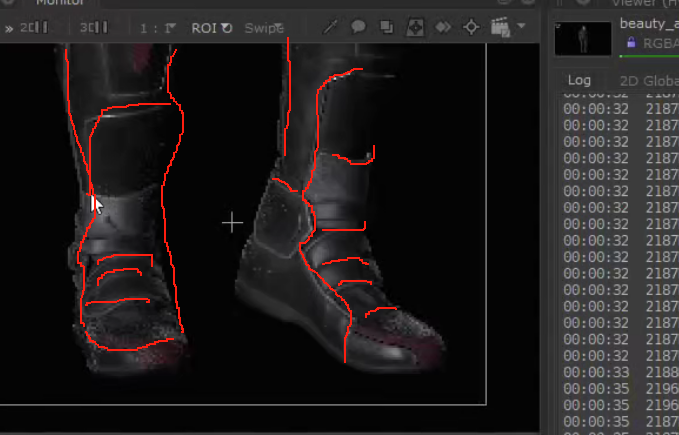Toggle the 3D monitor view mode
Screen dimensions: 679x435
pos(94,27)
